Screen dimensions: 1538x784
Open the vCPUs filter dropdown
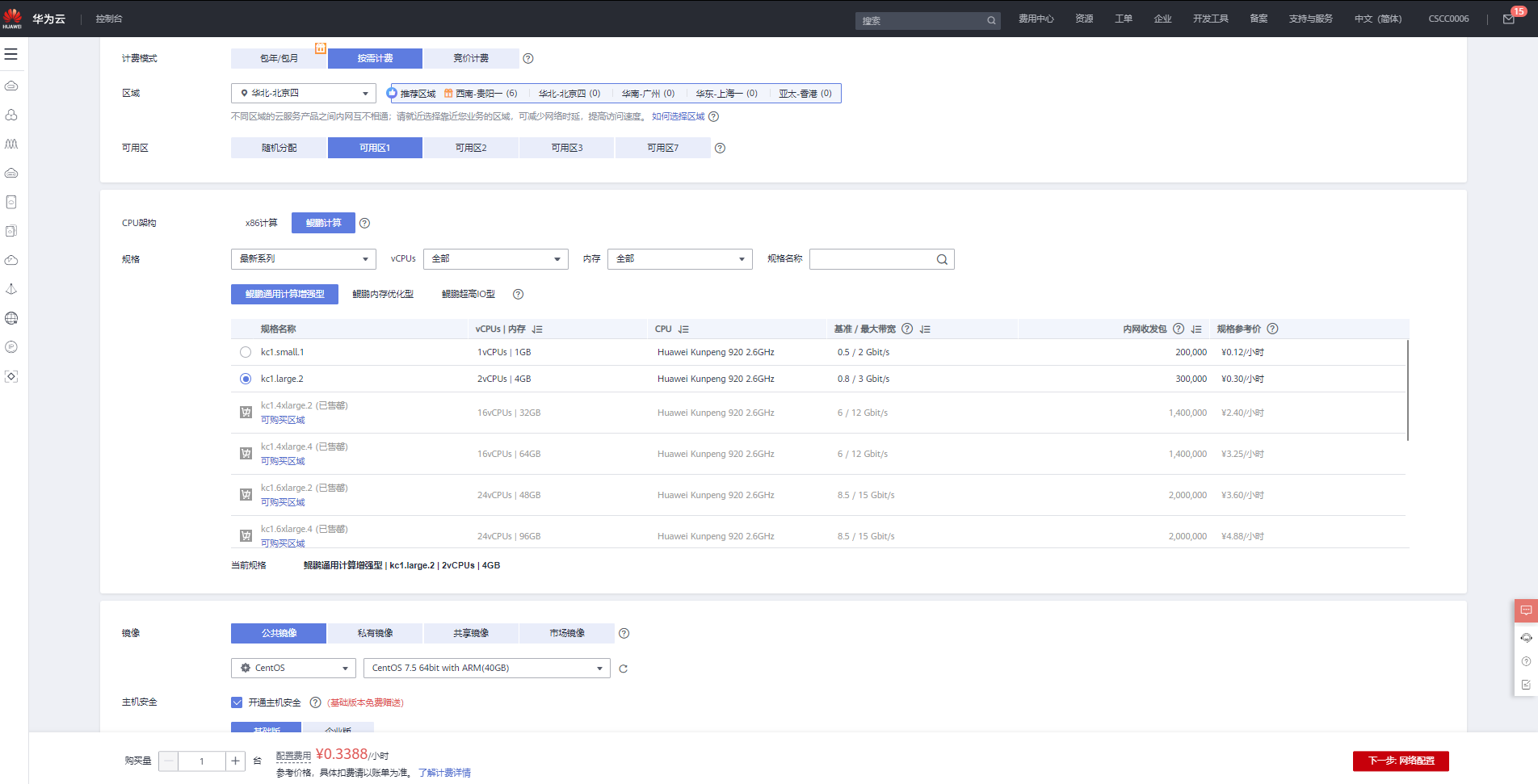pyautogui.click(x=496, y=259)
